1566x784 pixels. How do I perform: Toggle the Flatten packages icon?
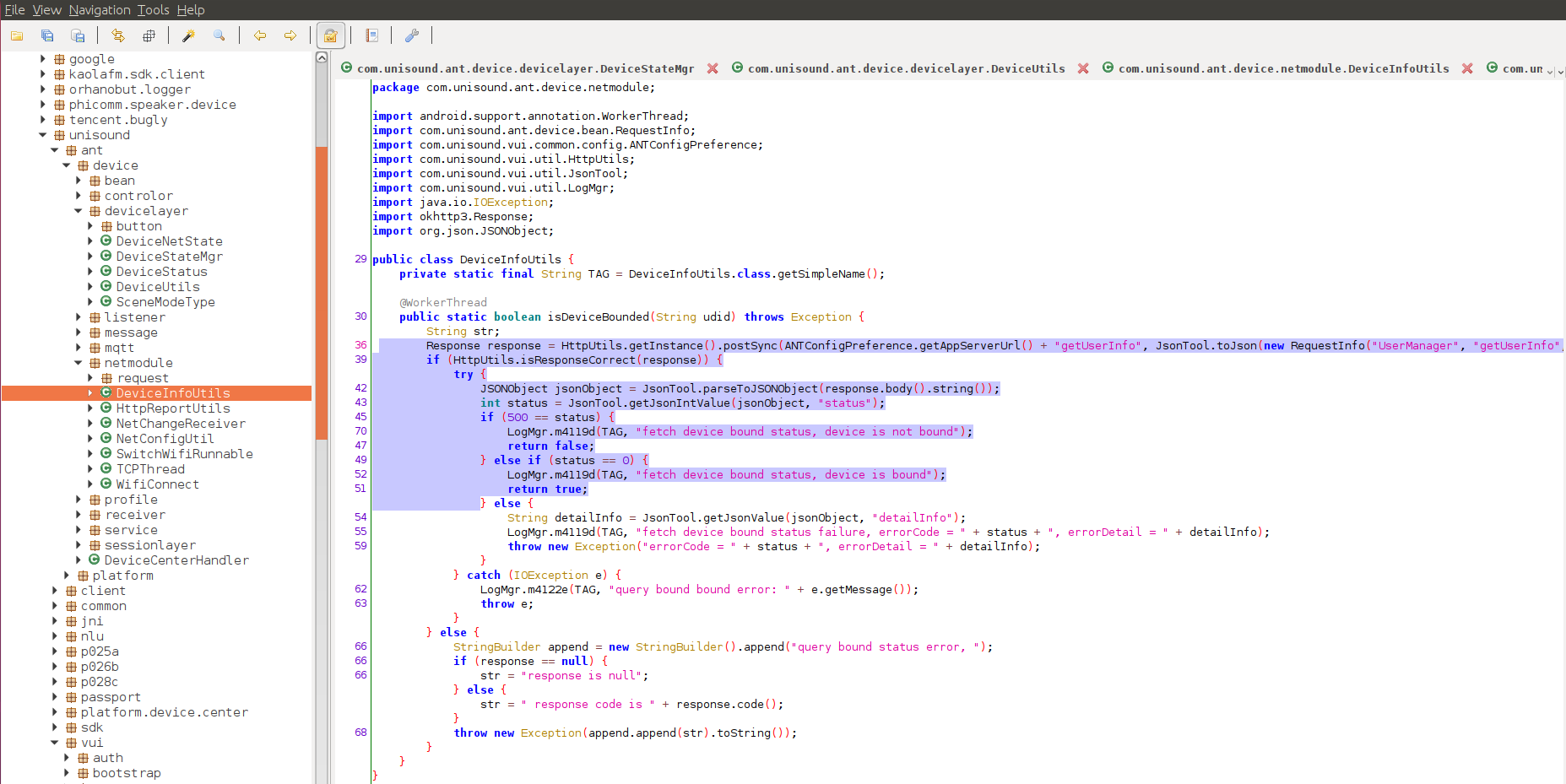pyautogui.click(x=149, y=35)
